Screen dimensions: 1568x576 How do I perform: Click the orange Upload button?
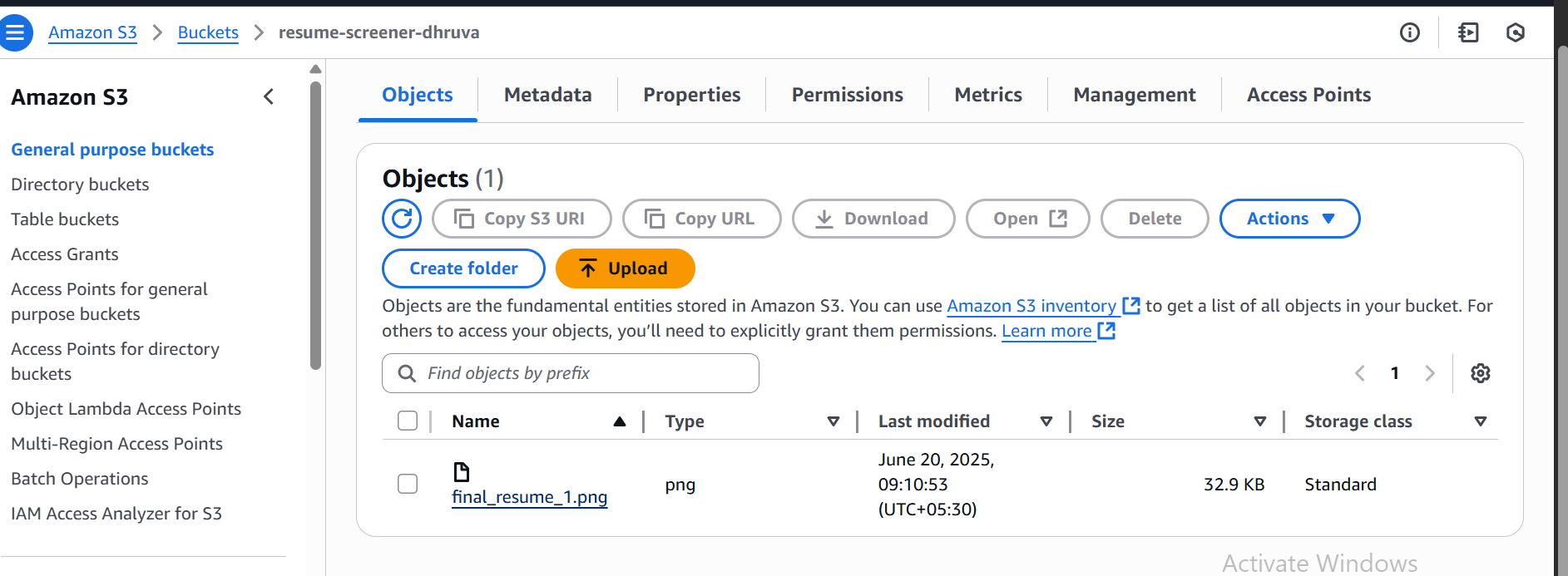(625, 268)
